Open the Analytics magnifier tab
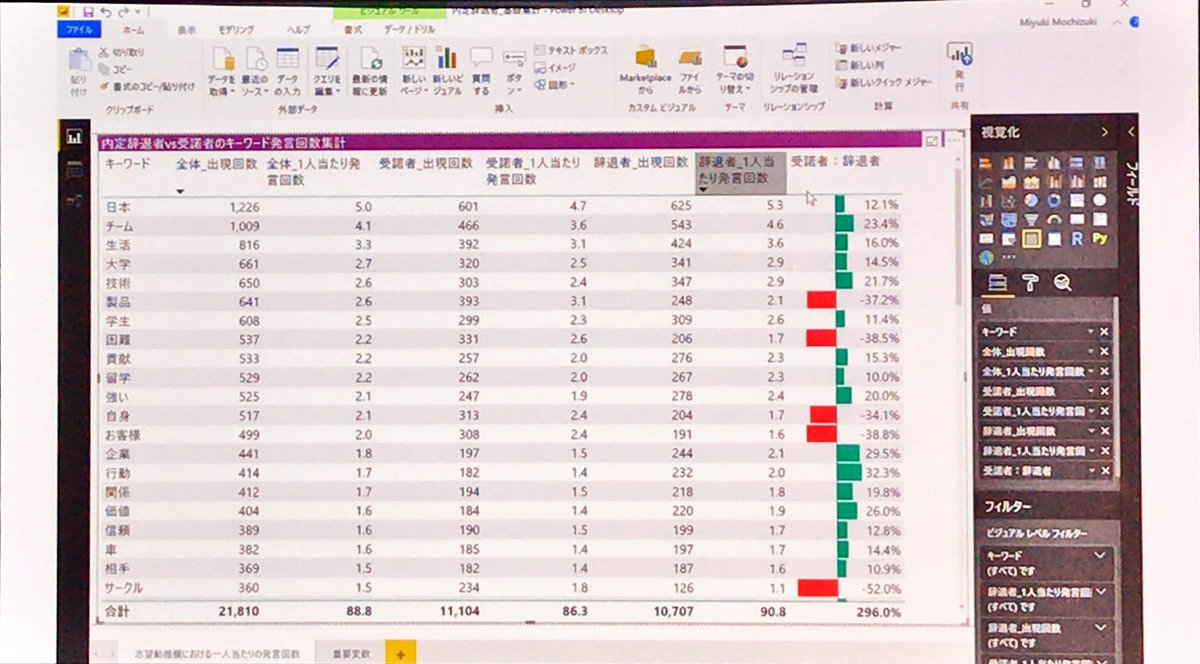Screen dimensions: 1200x664 click(1062, 283)
